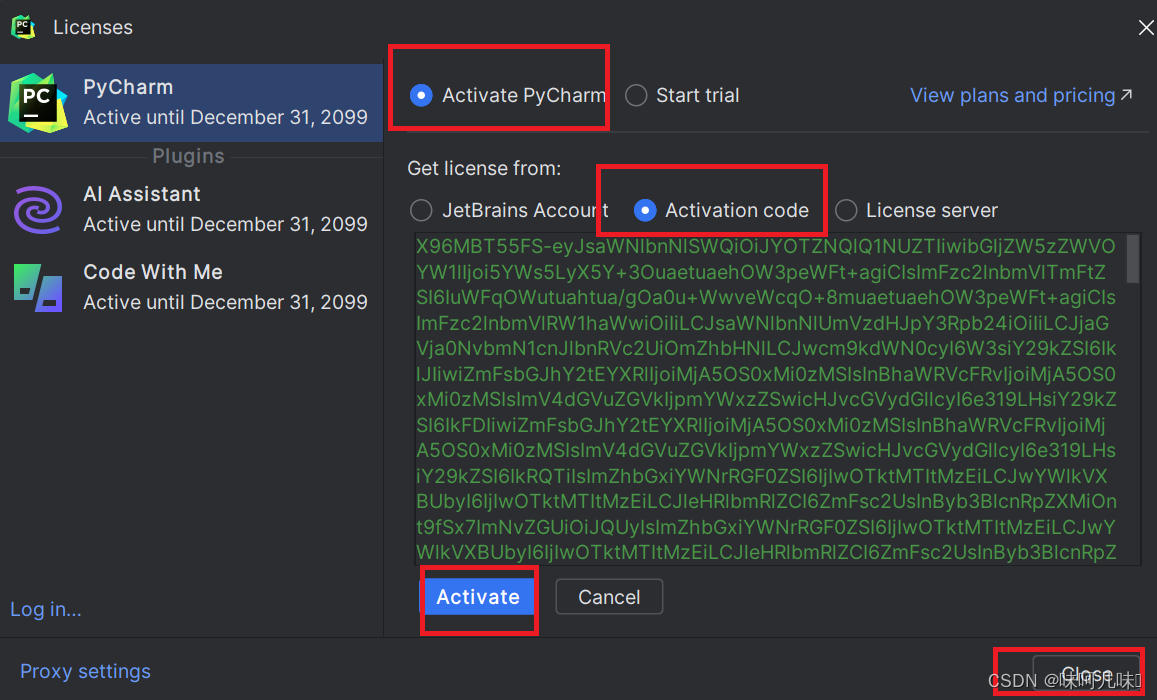Click the Close button at bottom right
This screenshot has width=1157, height=700.
pyautogui.click(x=1086, y=673)
